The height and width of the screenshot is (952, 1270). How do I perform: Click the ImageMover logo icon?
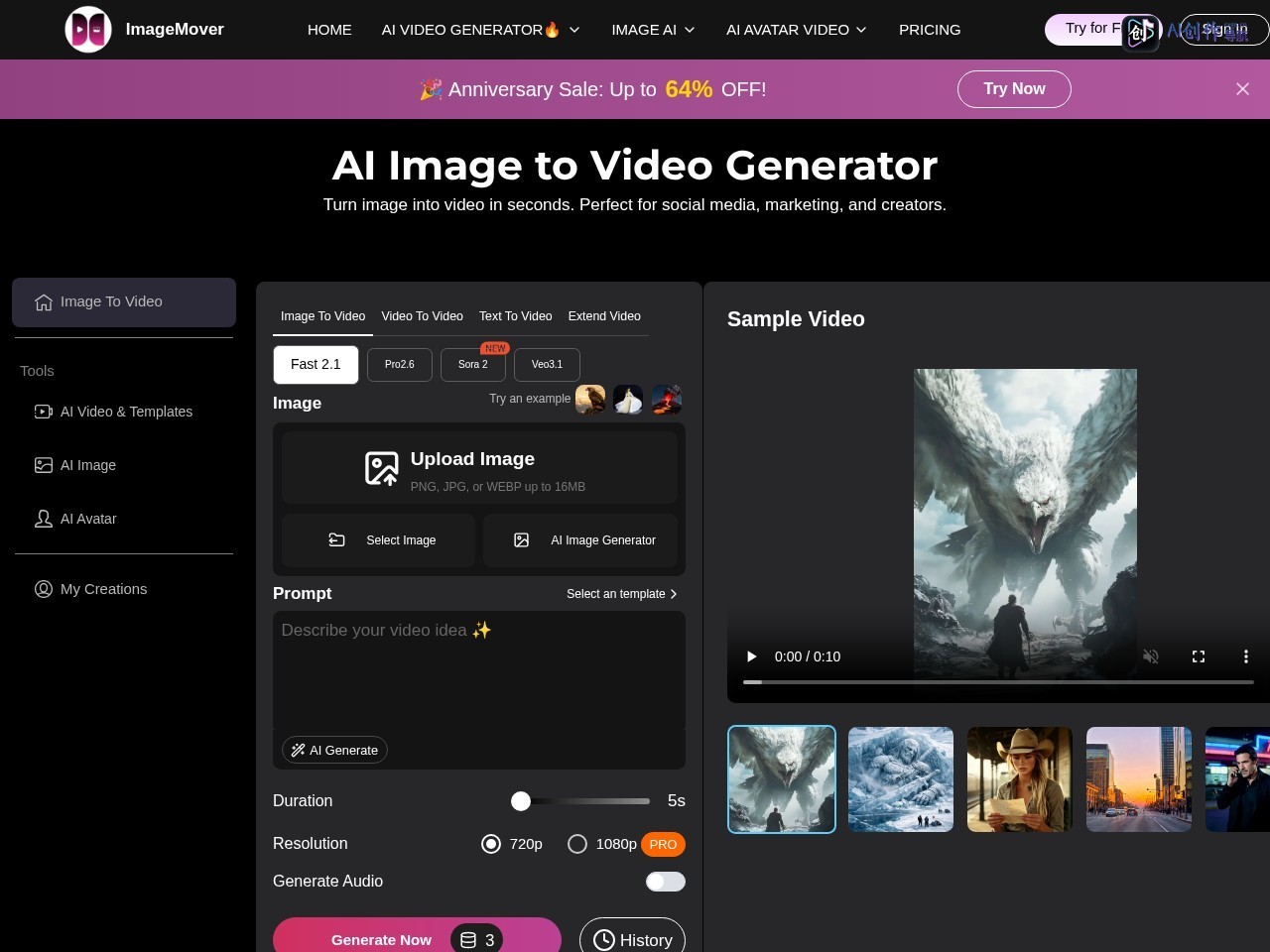click(88, 30)
